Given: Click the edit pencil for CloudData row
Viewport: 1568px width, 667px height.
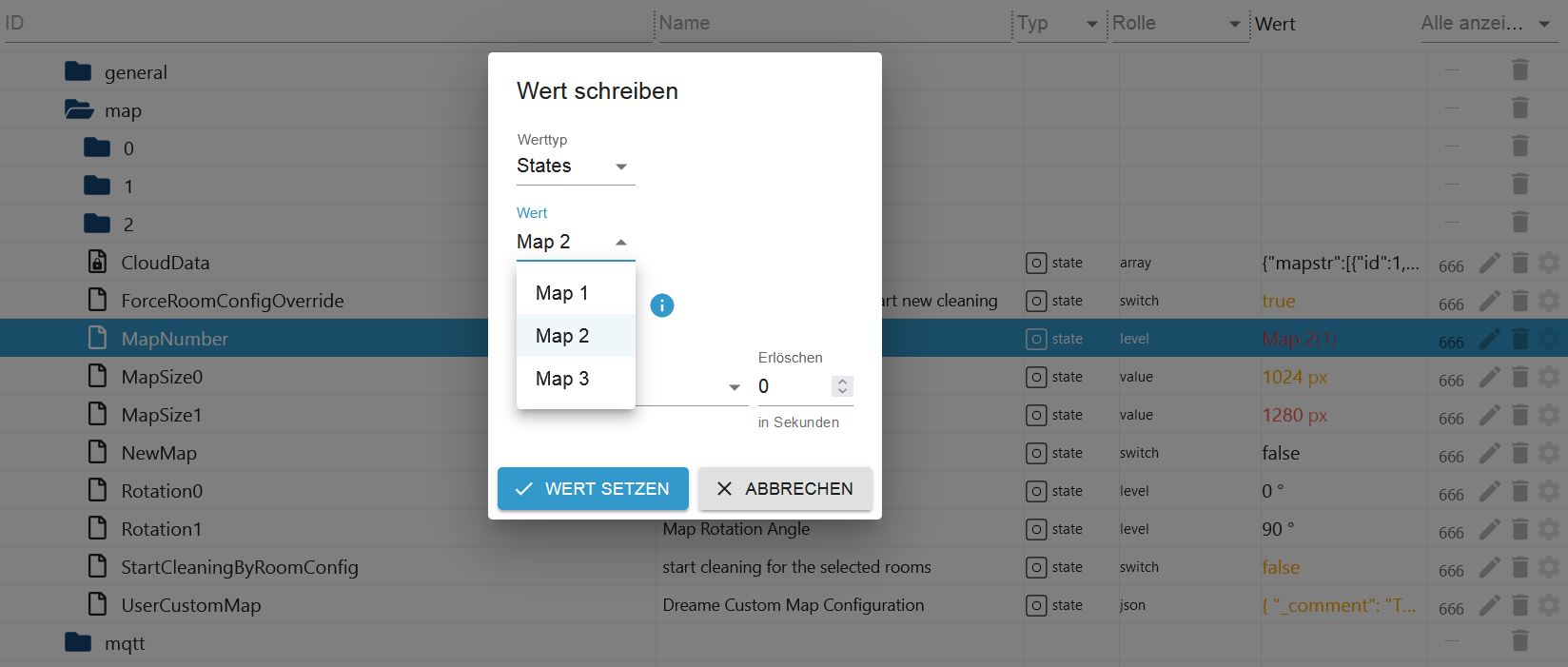Looking at the screenshot, I should click(x=1490, y=263).
